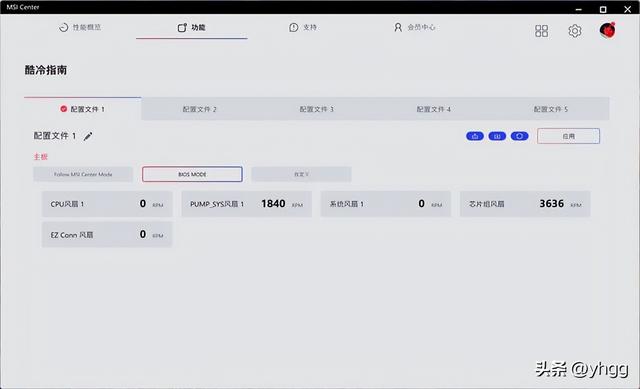The image size is (640, 389).
Task: Switch to 配置文件 5 tab
Action: (551, 109)
